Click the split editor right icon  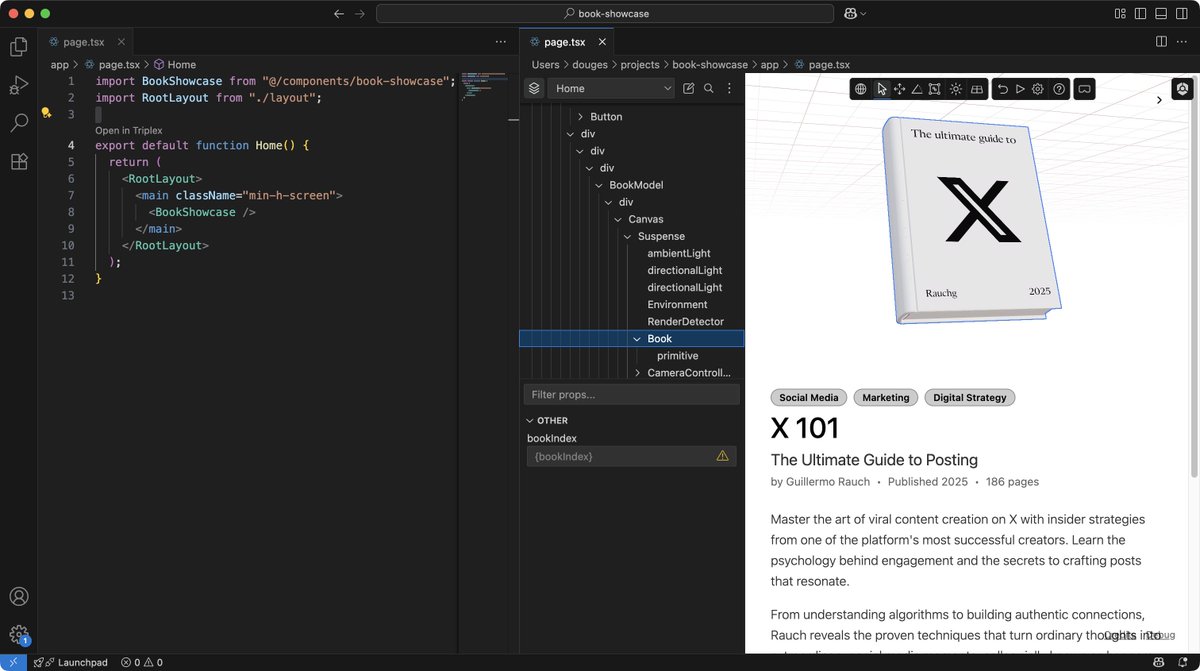tap(1161, 41)
